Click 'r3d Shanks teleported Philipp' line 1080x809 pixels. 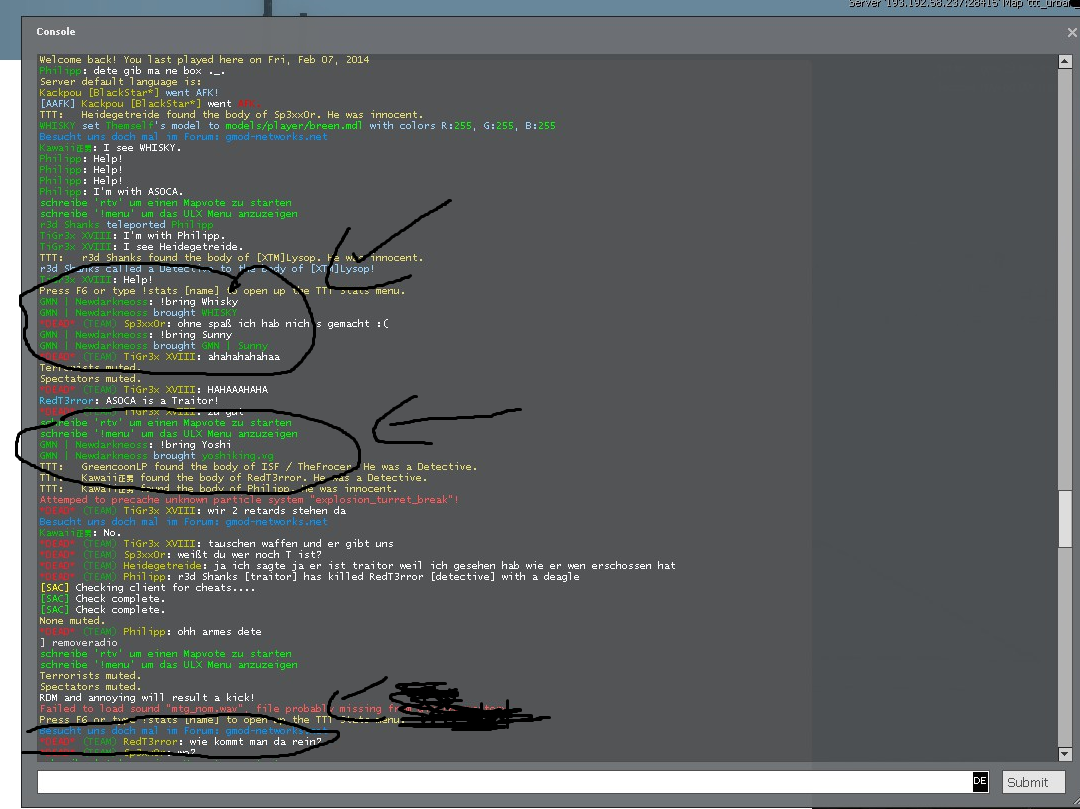126,225
